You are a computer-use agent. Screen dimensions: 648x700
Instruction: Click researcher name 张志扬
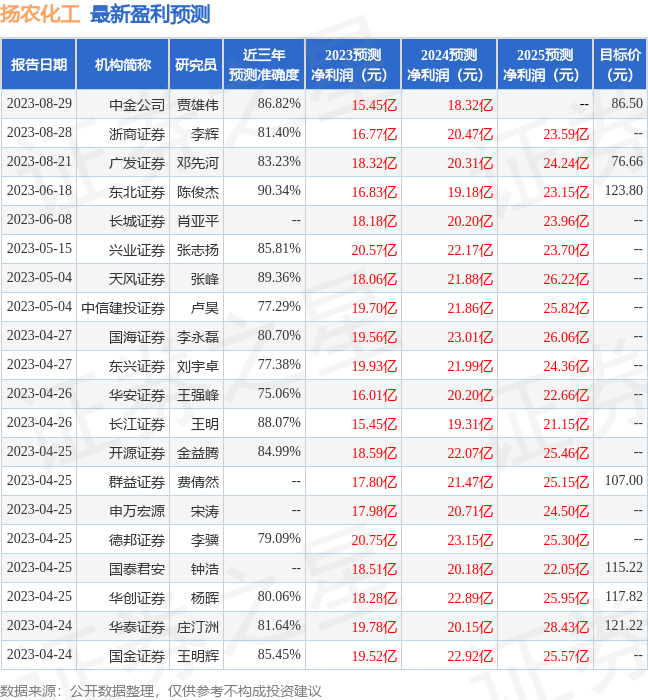click(x=198, y=250)
